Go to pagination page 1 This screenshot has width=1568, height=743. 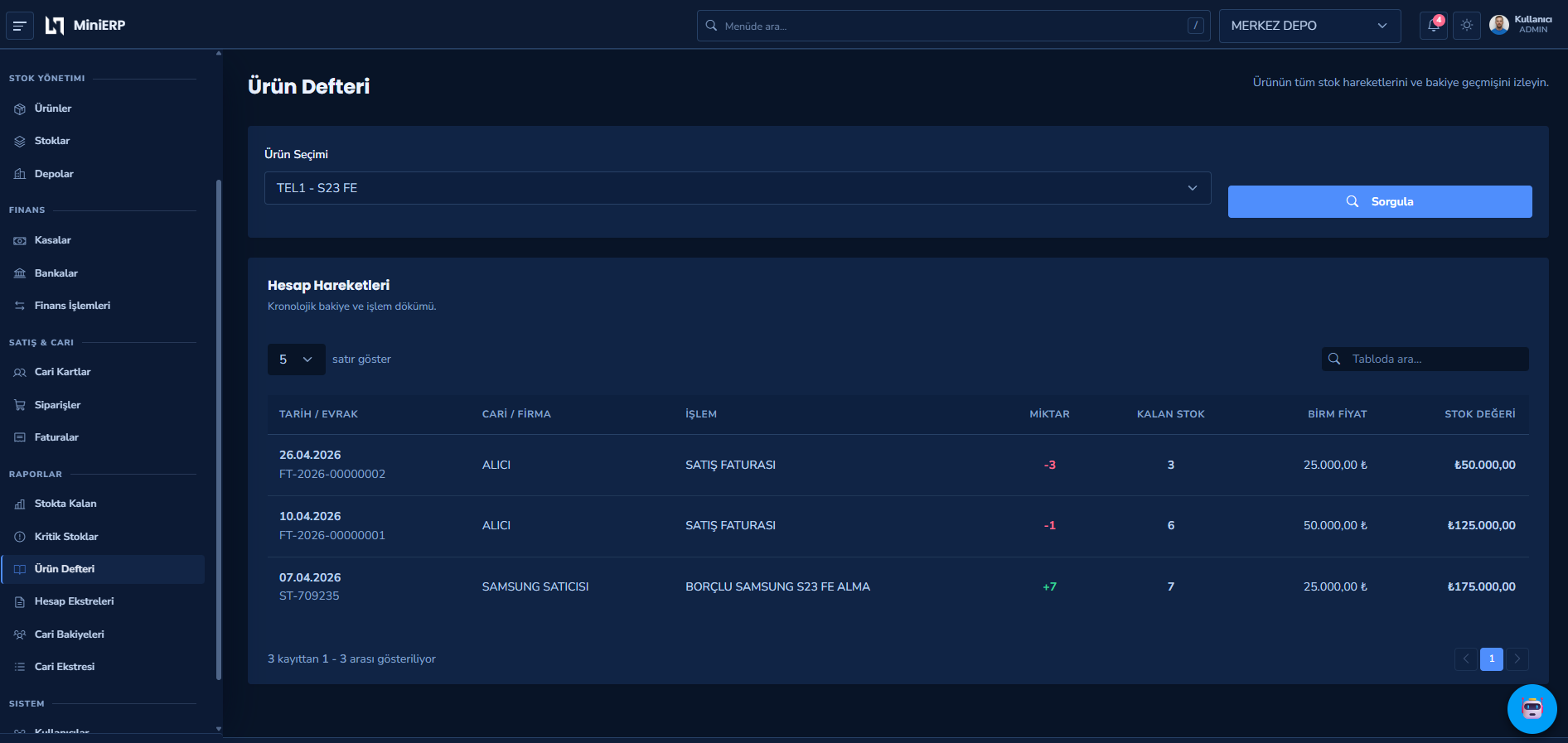[1492, 659]
